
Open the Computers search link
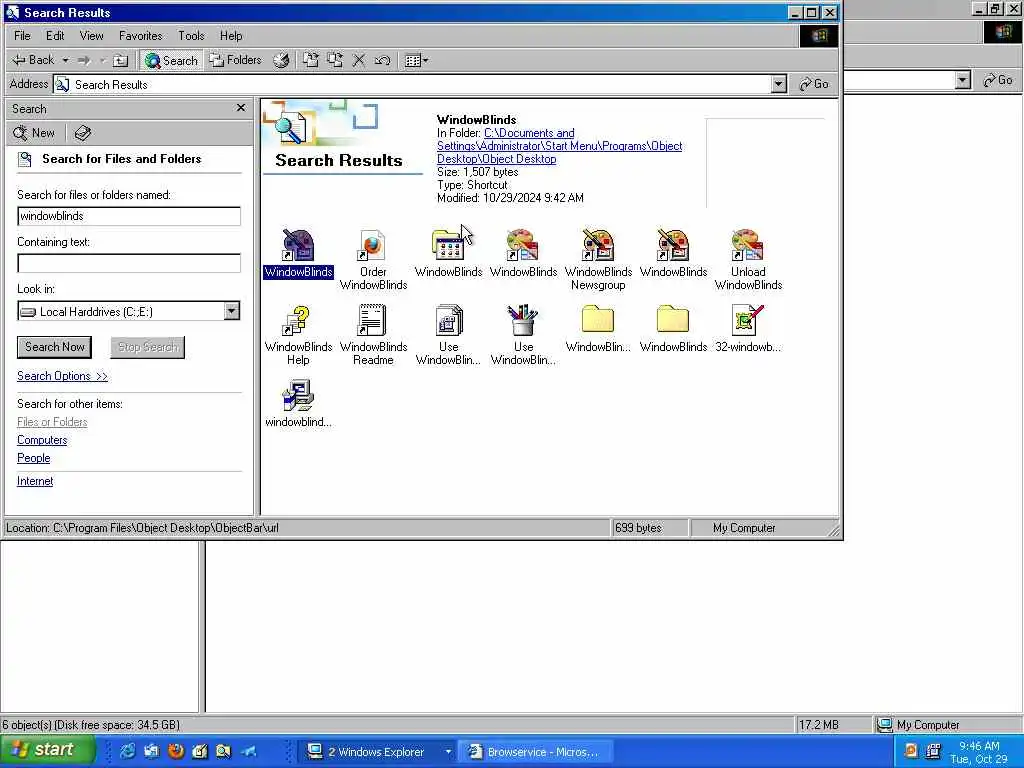[42, 440]
